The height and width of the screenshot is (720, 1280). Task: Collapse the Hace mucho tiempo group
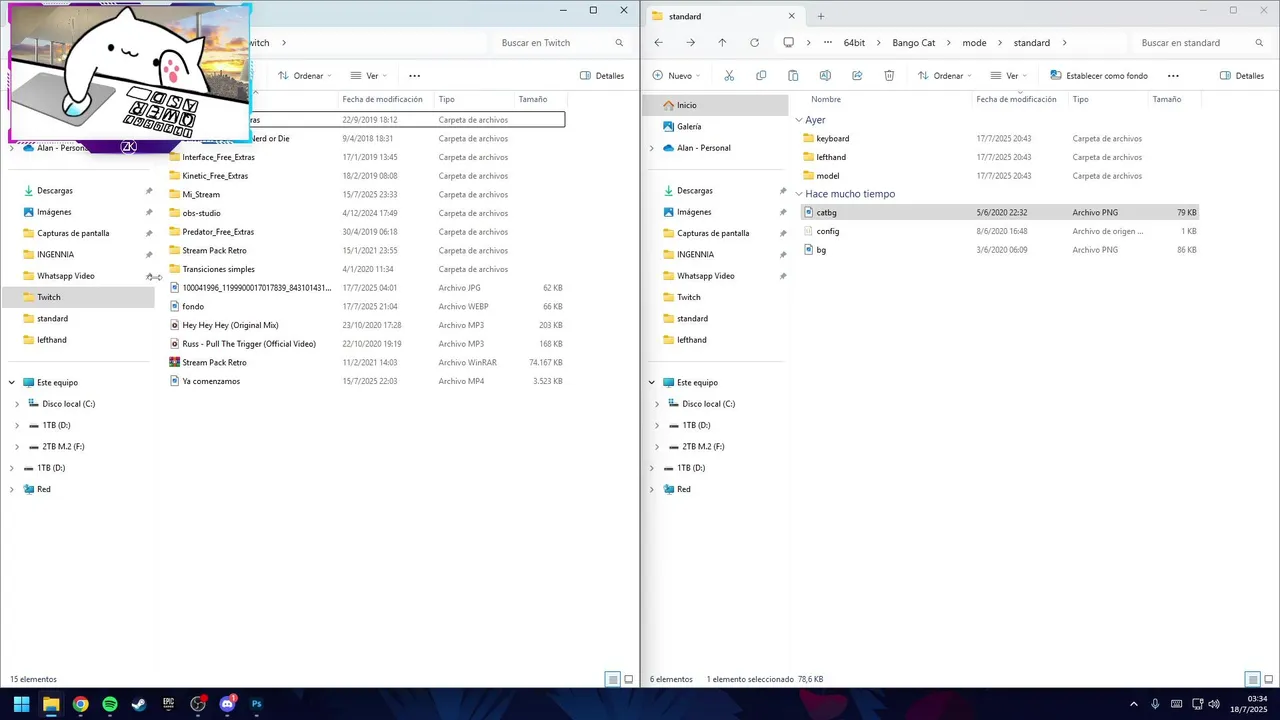[x=799, y=194]
